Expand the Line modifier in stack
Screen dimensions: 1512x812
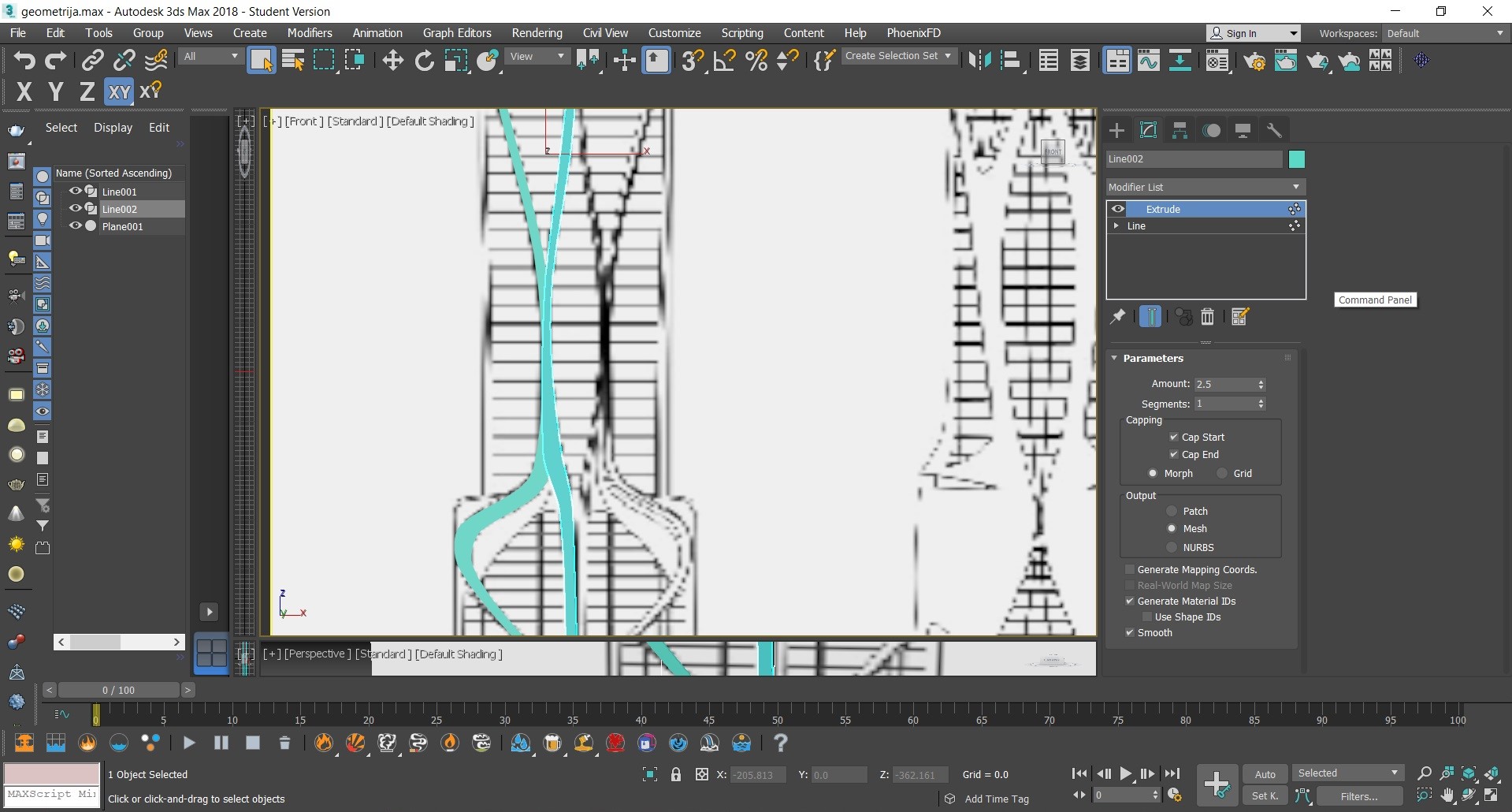click(1116, 225)
